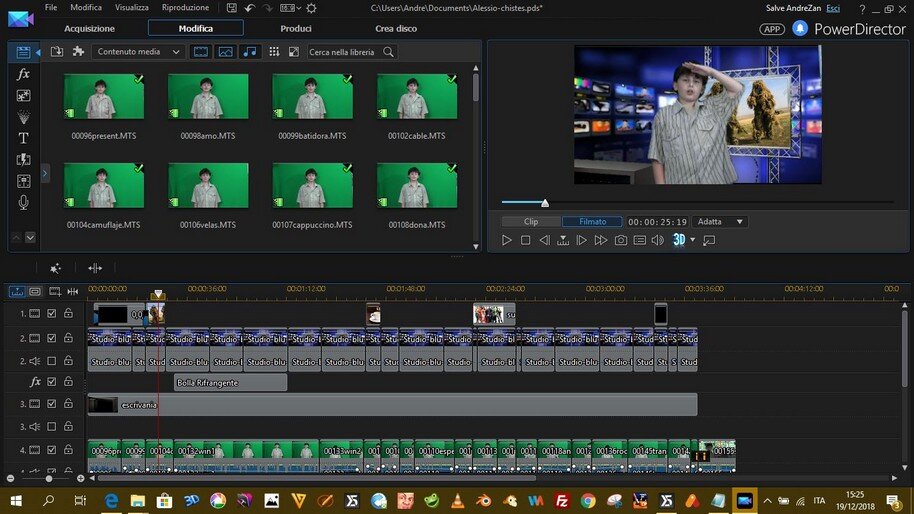Click the APP button

click(x=772, y=29)
